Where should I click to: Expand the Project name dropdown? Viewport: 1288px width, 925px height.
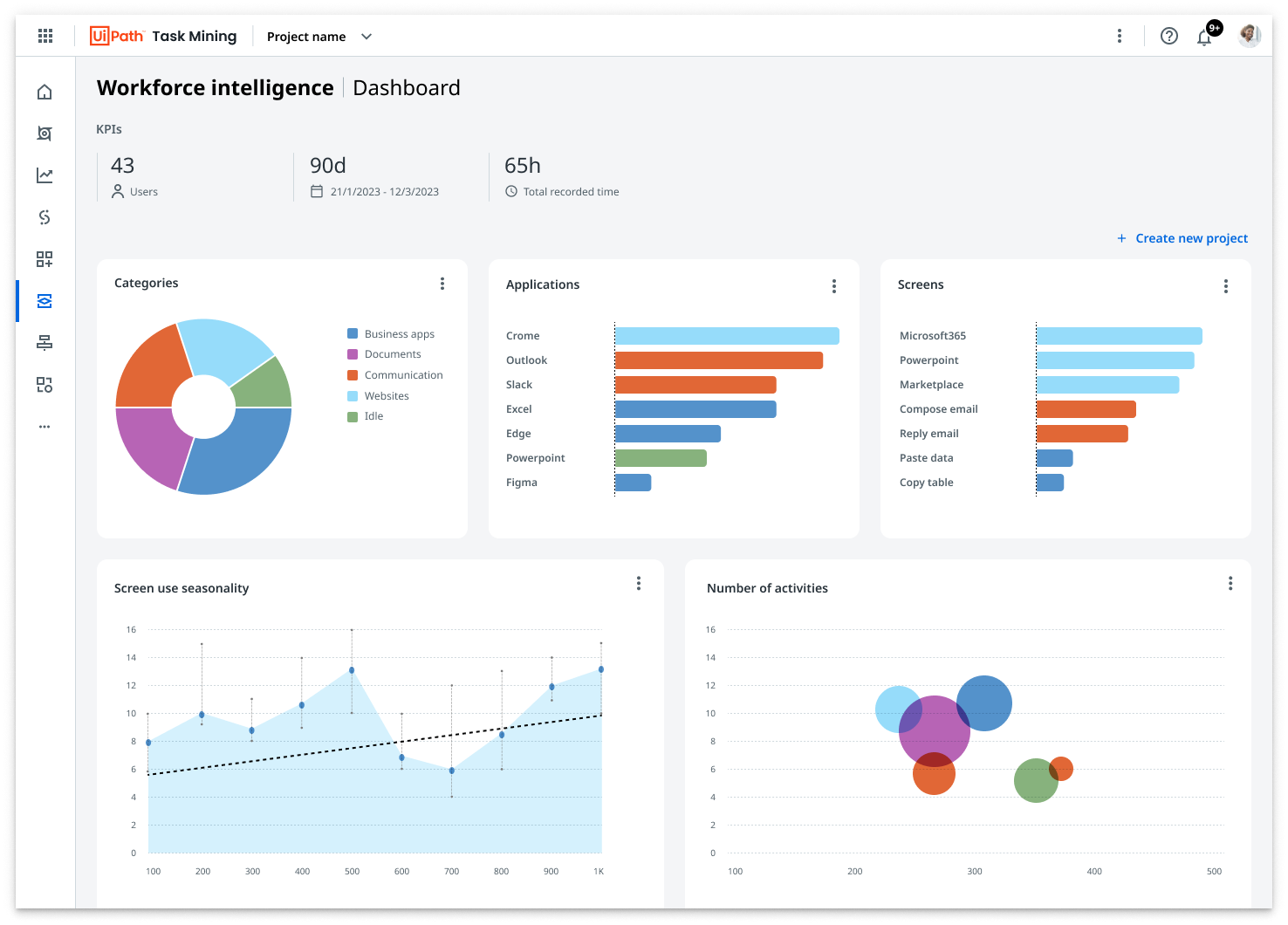[319, 37]
